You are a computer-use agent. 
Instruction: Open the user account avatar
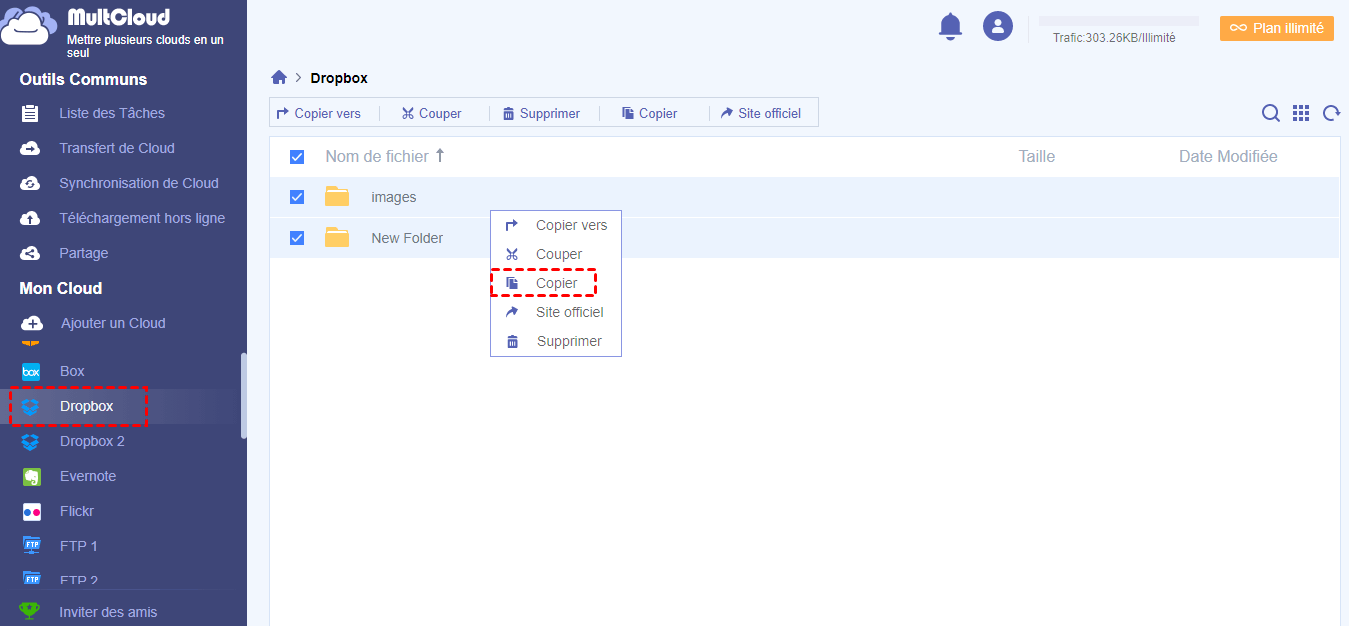(x=998, y=26)
